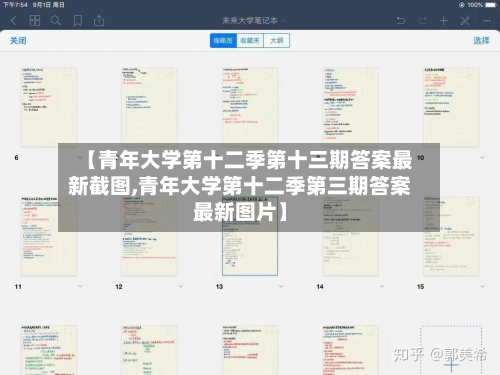Expand options chevron for page 11
The width and height of the screenshot is (500, 375).
80,286
